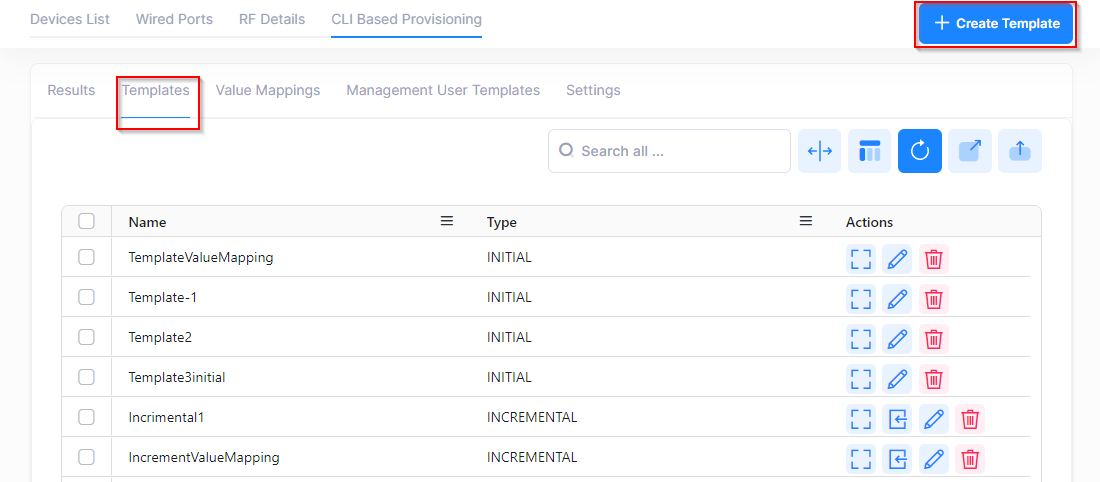Open the Type column menu
The width and height of the screenshot is (1100, 482).
806,221
